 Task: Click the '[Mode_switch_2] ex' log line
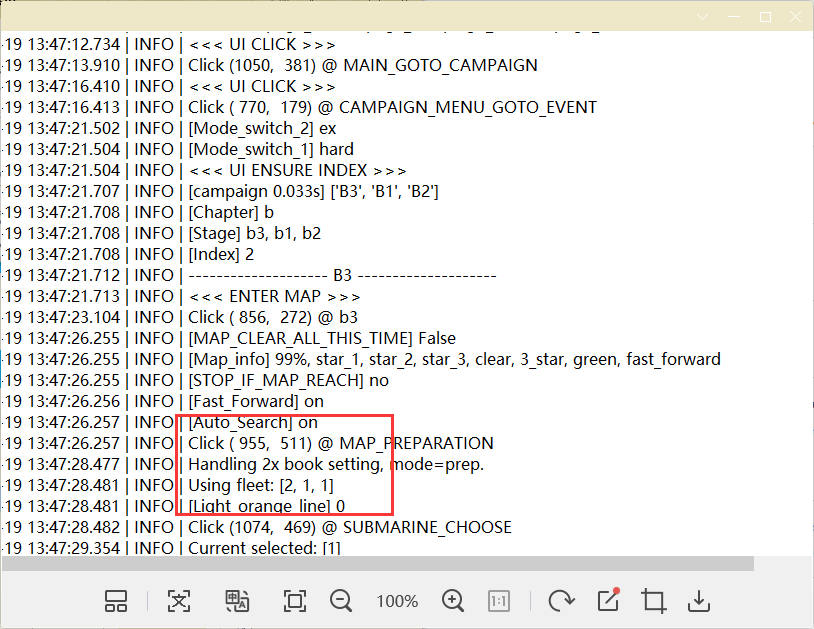click(262, 128)
